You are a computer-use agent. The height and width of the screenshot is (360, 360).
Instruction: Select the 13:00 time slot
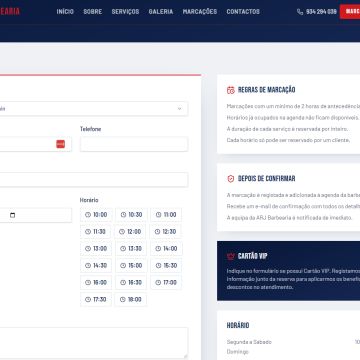(96, 248)
